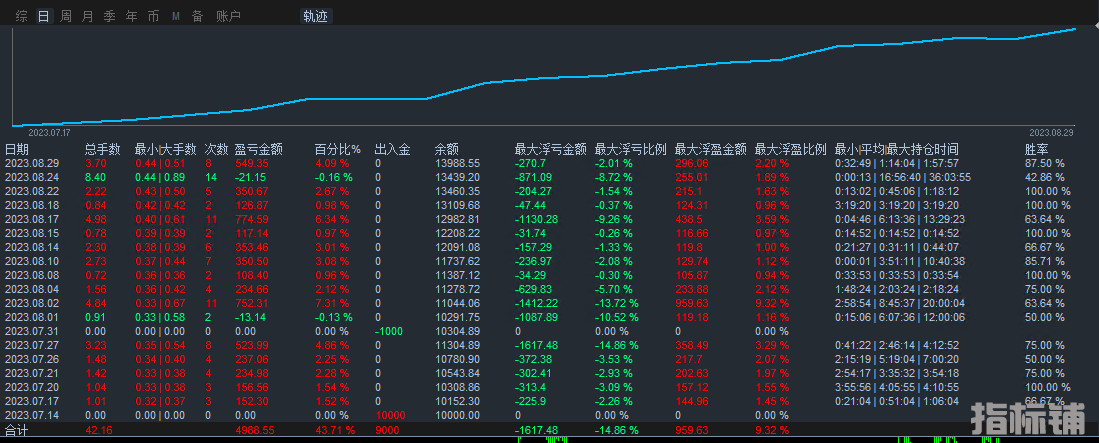Click the 7.31 % percentage value
1099x443 pixels.
tap(332, 304)
